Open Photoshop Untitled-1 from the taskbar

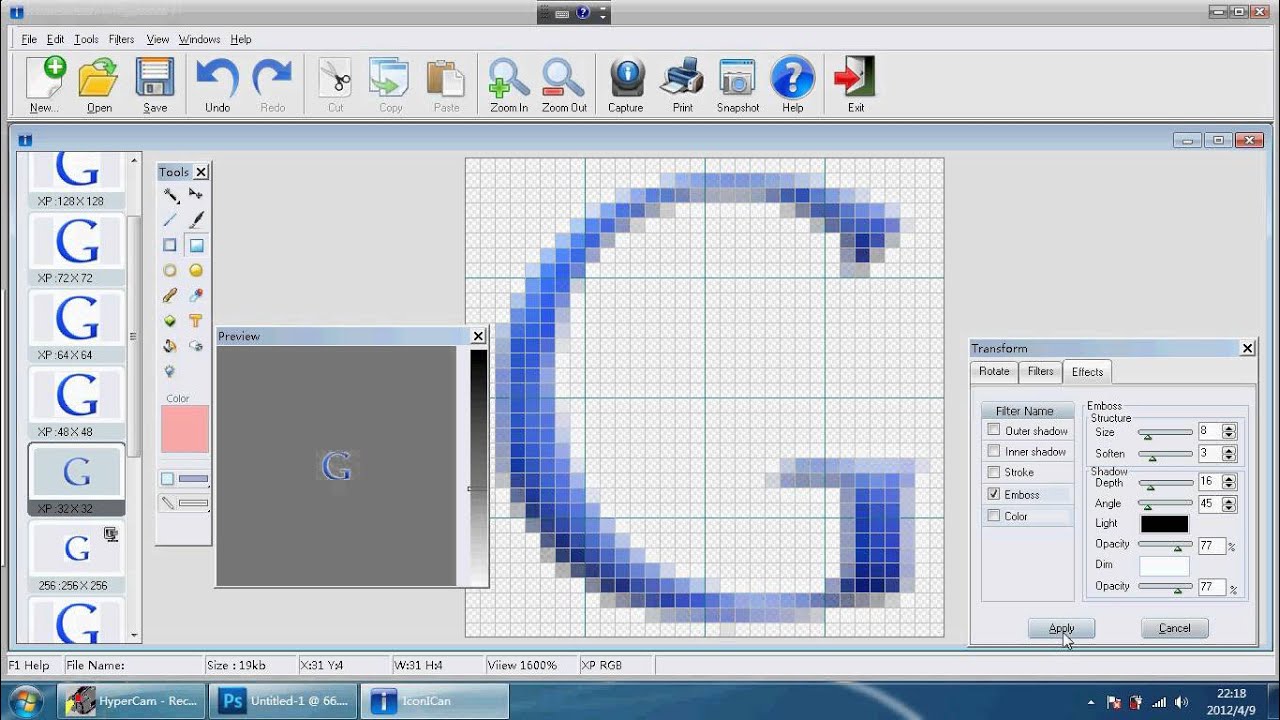(285, 701)
